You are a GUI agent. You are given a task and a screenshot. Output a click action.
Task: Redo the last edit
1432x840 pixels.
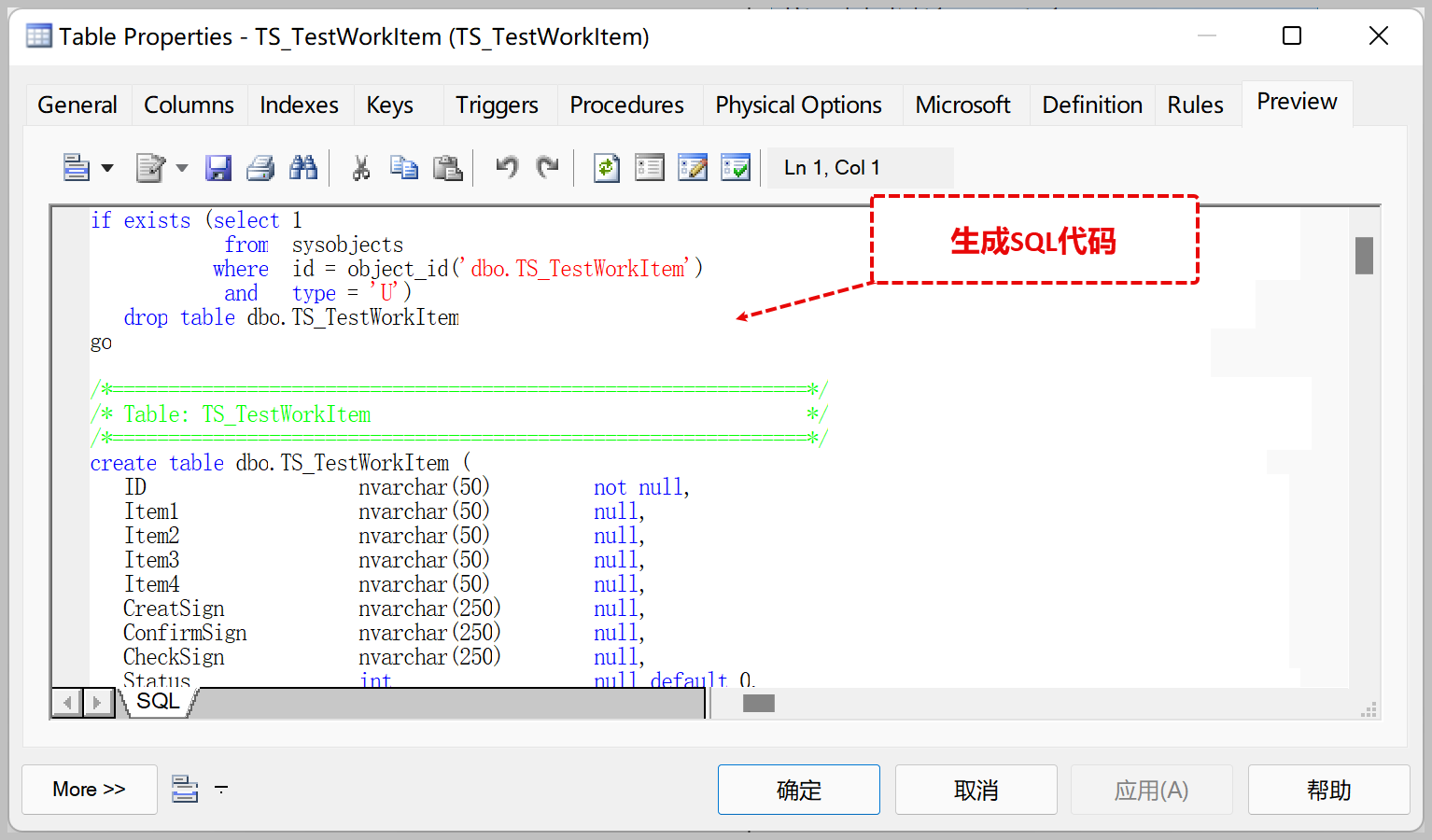pyautogui.click(x=548, y=168)
